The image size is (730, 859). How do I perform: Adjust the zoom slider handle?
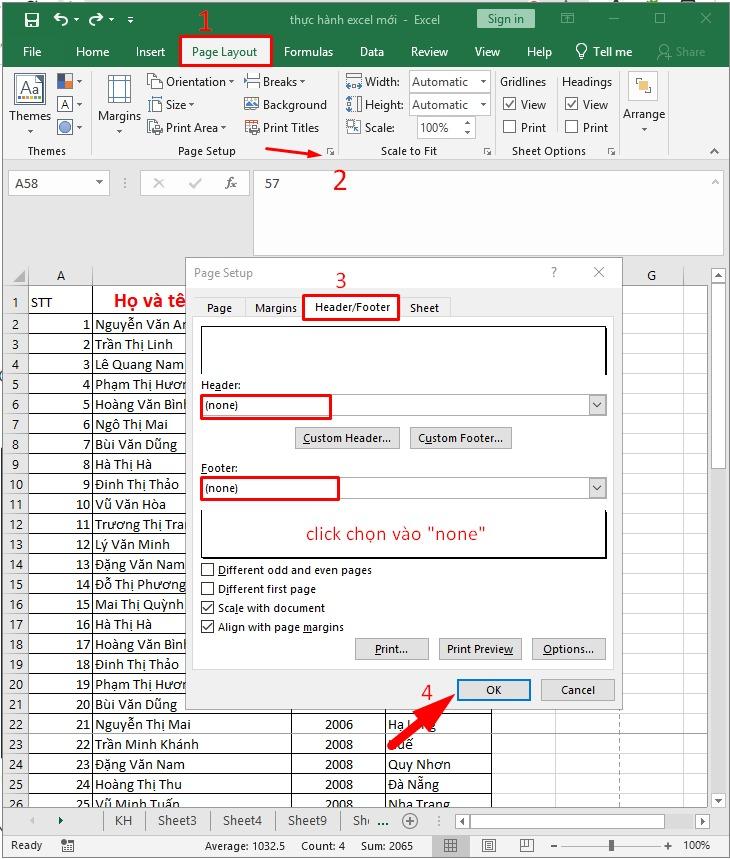(611, 845)
